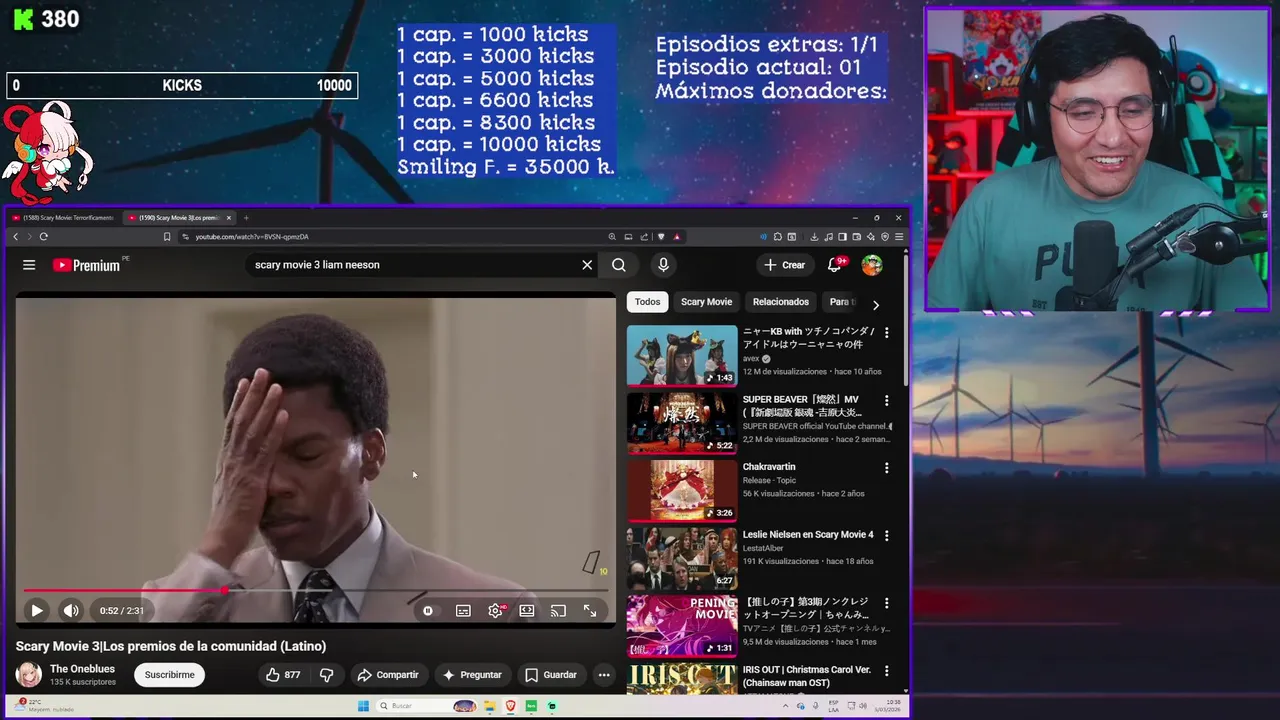Dislike the Scary Movie 3 video
Image resolution: width=1280 pixels, height=720 pixels.
326,675
